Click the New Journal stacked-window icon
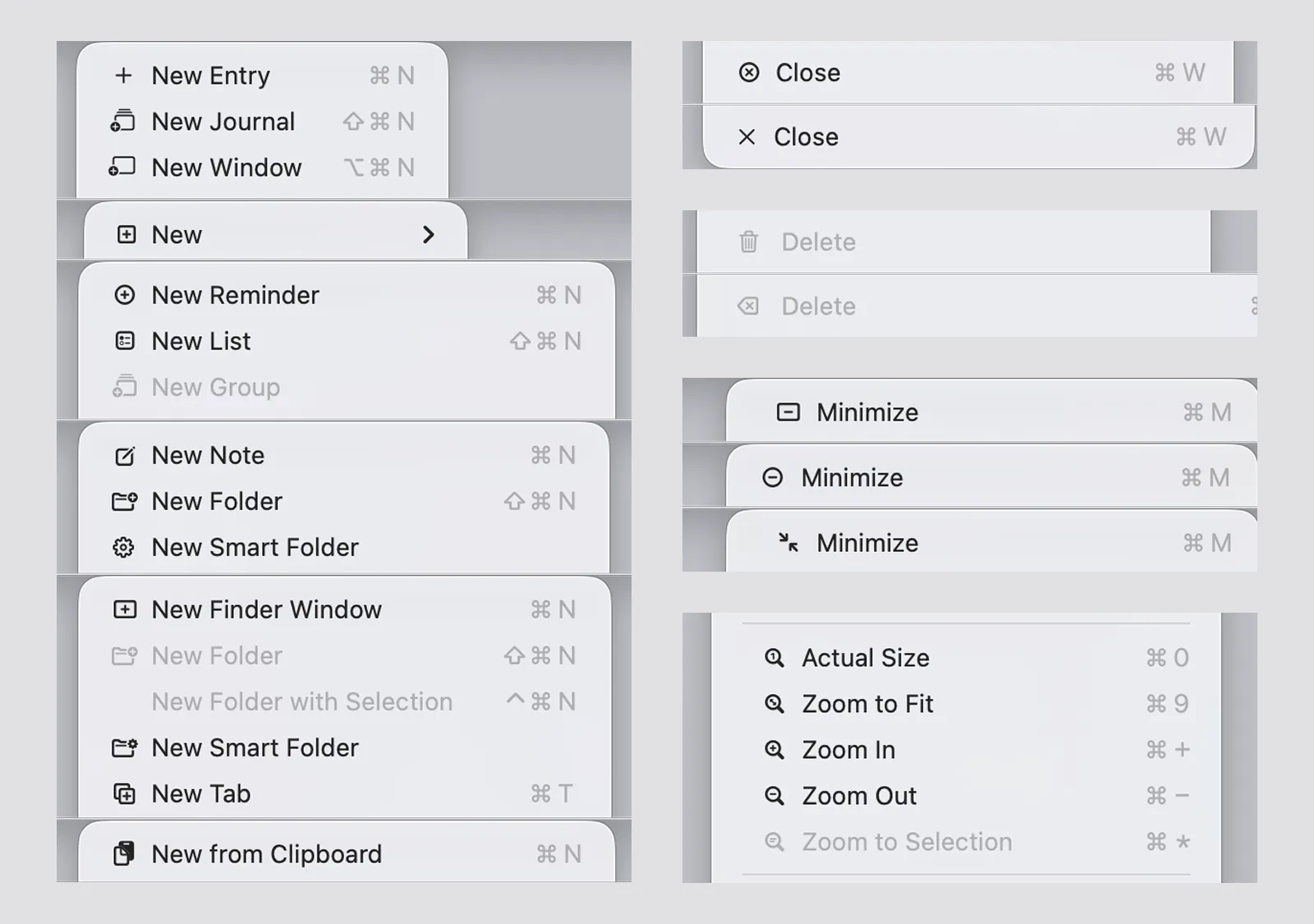The image size is (1314, 924). [123, 122]
